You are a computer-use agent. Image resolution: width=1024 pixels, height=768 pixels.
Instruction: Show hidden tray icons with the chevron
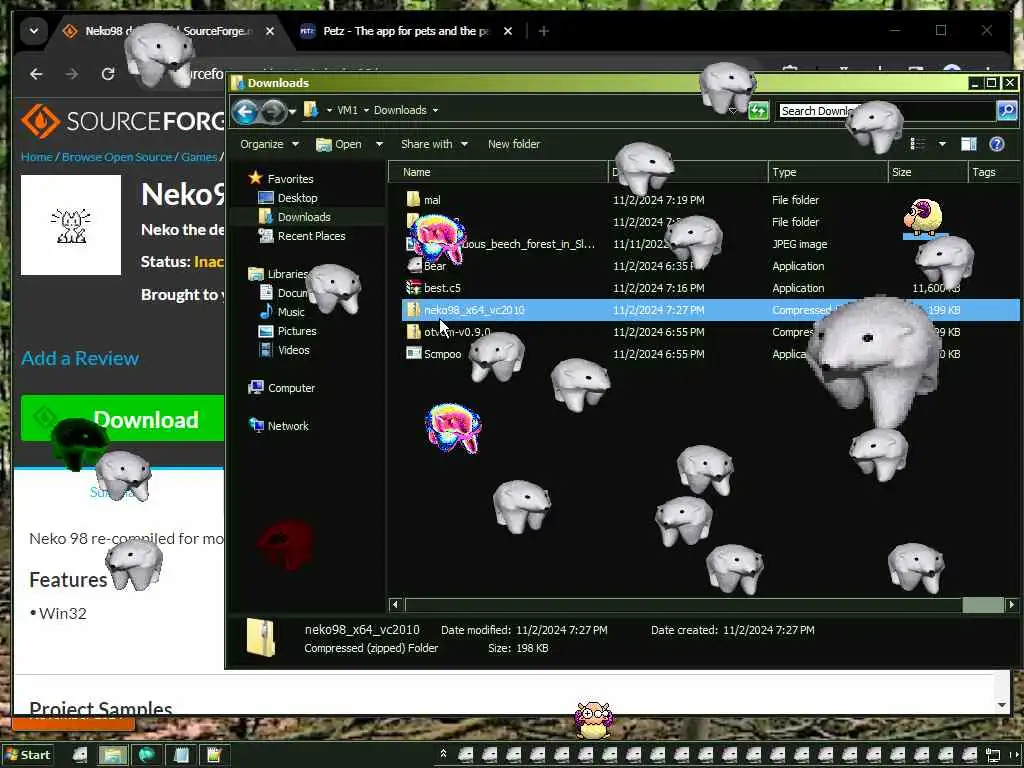pyautogui.click(x=443, y=754)
